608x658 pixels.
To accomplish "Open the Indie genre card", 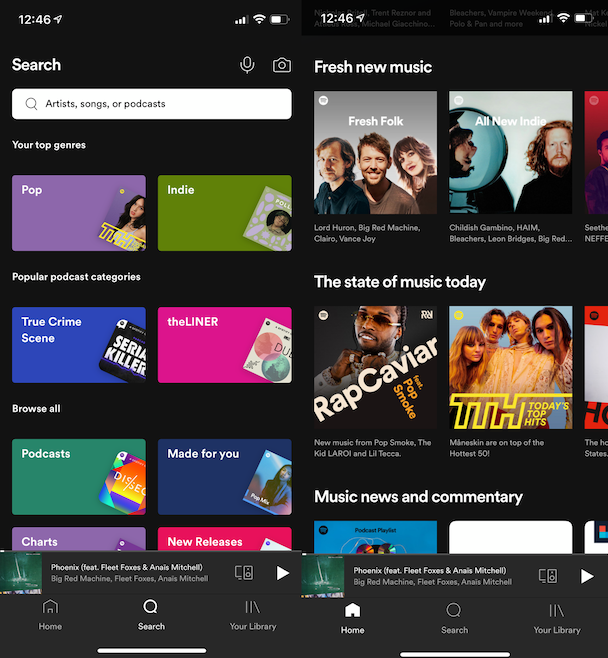I will pyautogui.click(x=224, y=213).
